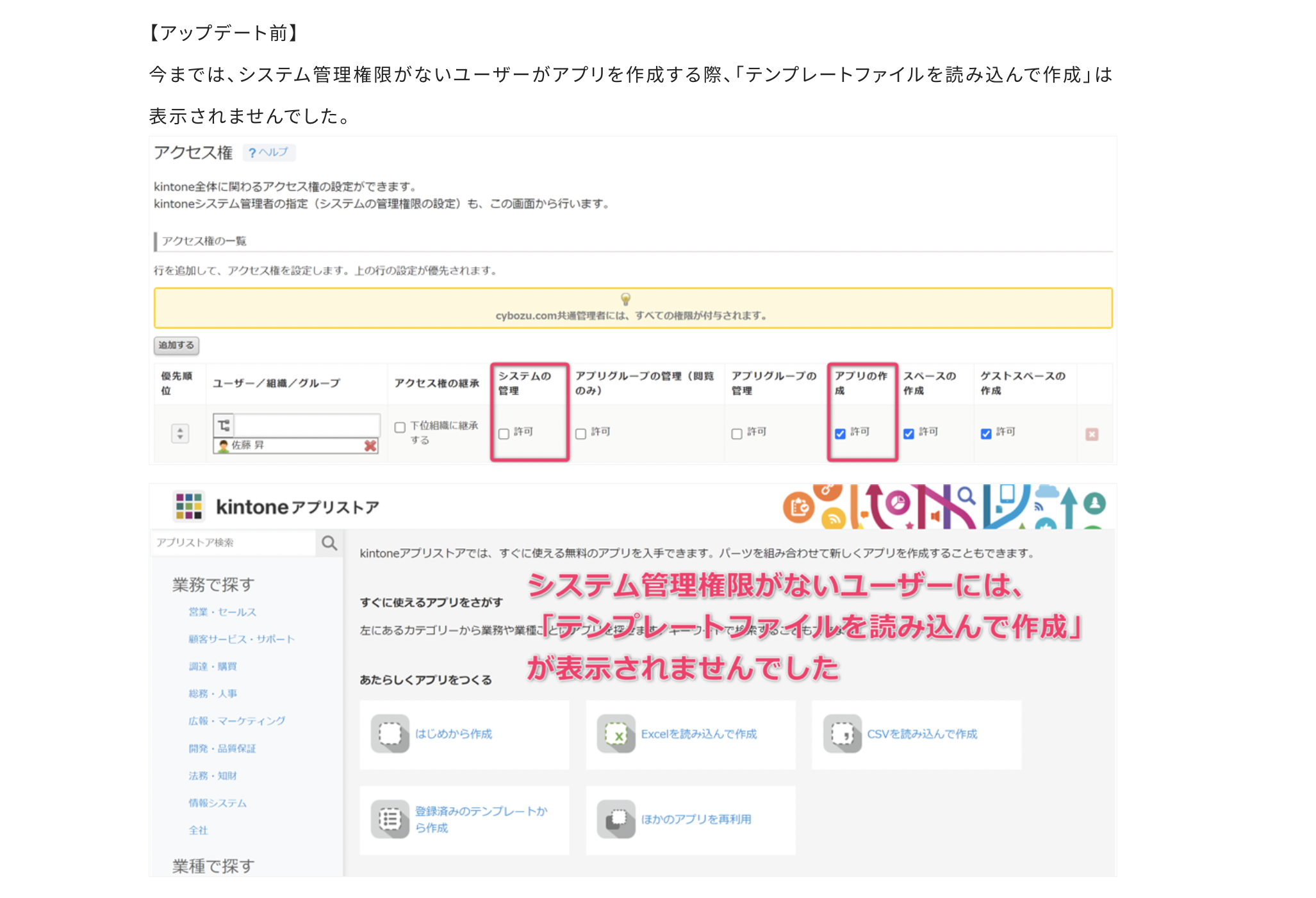Enable the システムの管理 許可 checkbox
Image resolution: width=1316 pixels, height=898 pixels.
pos(504,434)
